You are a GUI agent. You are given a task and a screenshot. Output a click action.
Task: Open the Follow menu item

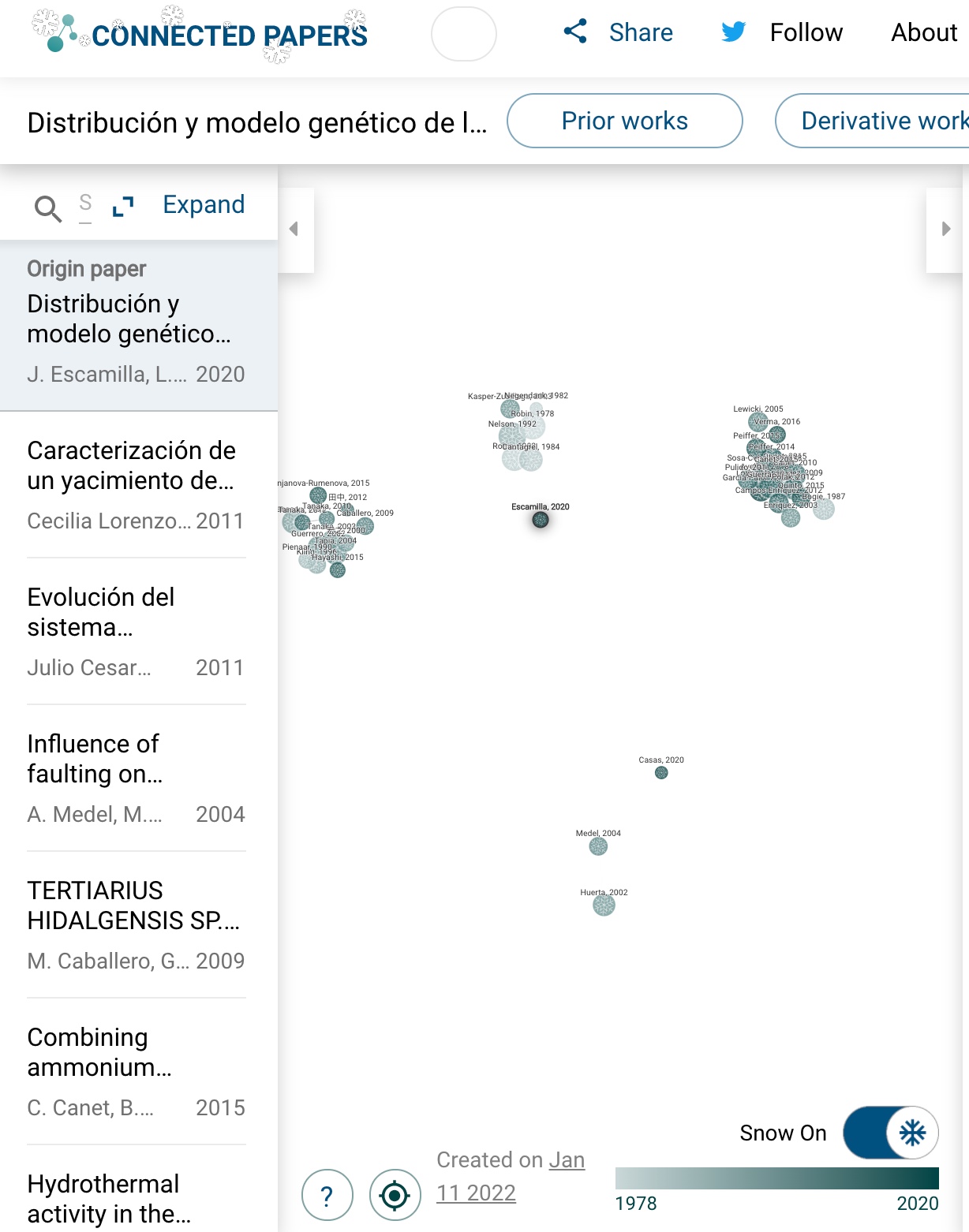point(806,32)
